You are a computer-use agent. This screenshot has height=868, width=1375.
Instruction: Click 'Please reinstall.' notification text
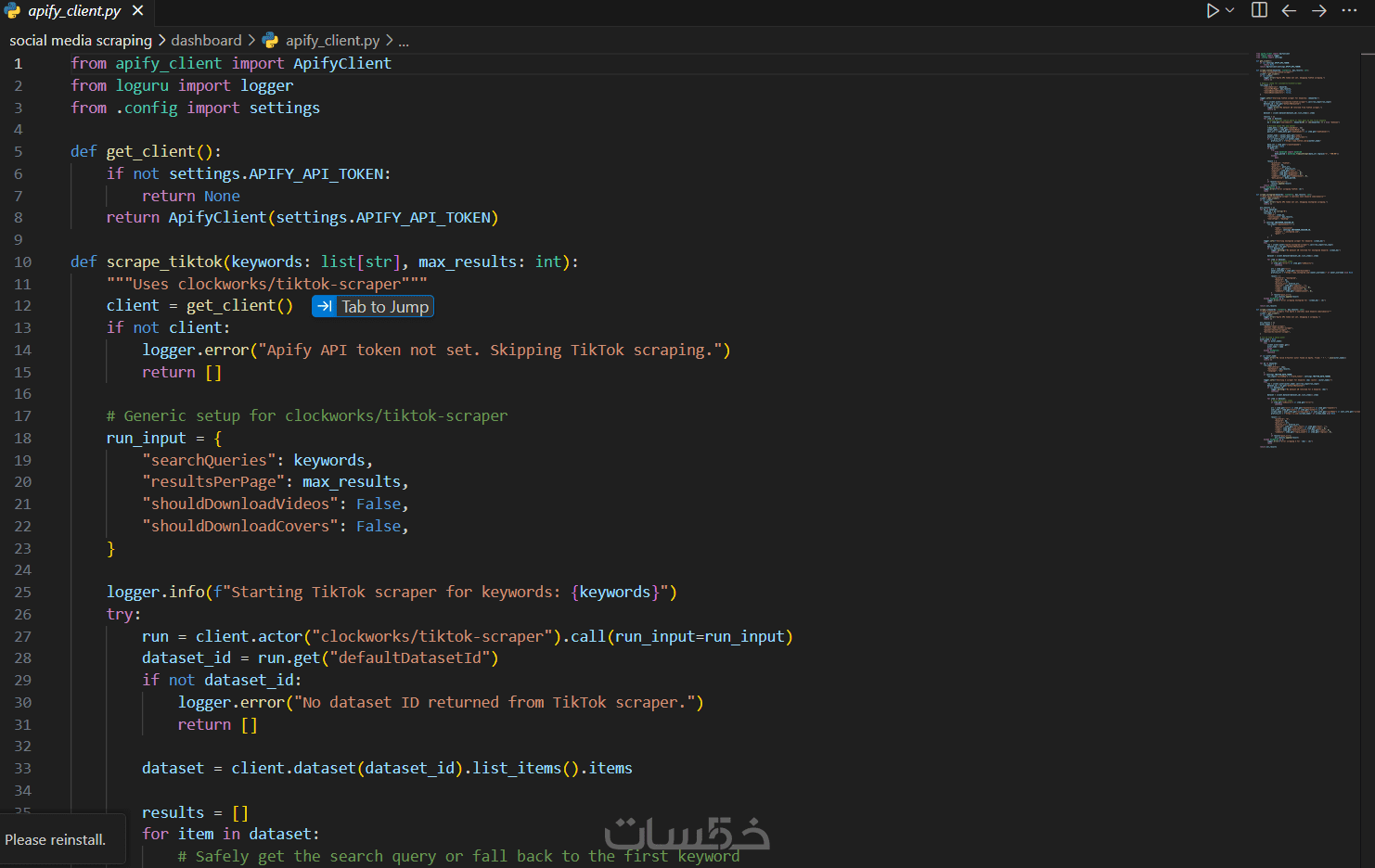56,840
